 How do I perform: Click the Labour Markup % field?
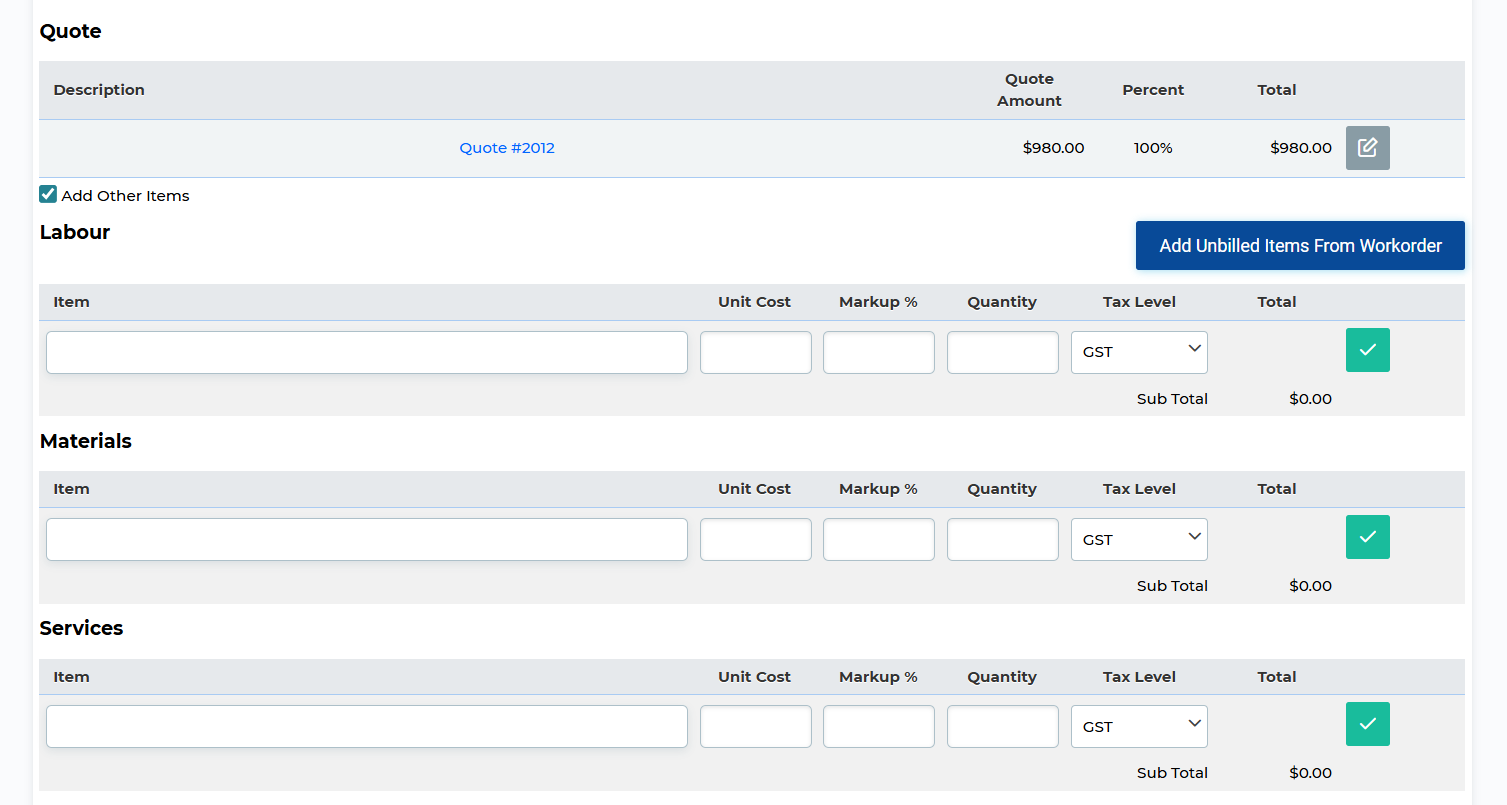(x=878, y=353)
